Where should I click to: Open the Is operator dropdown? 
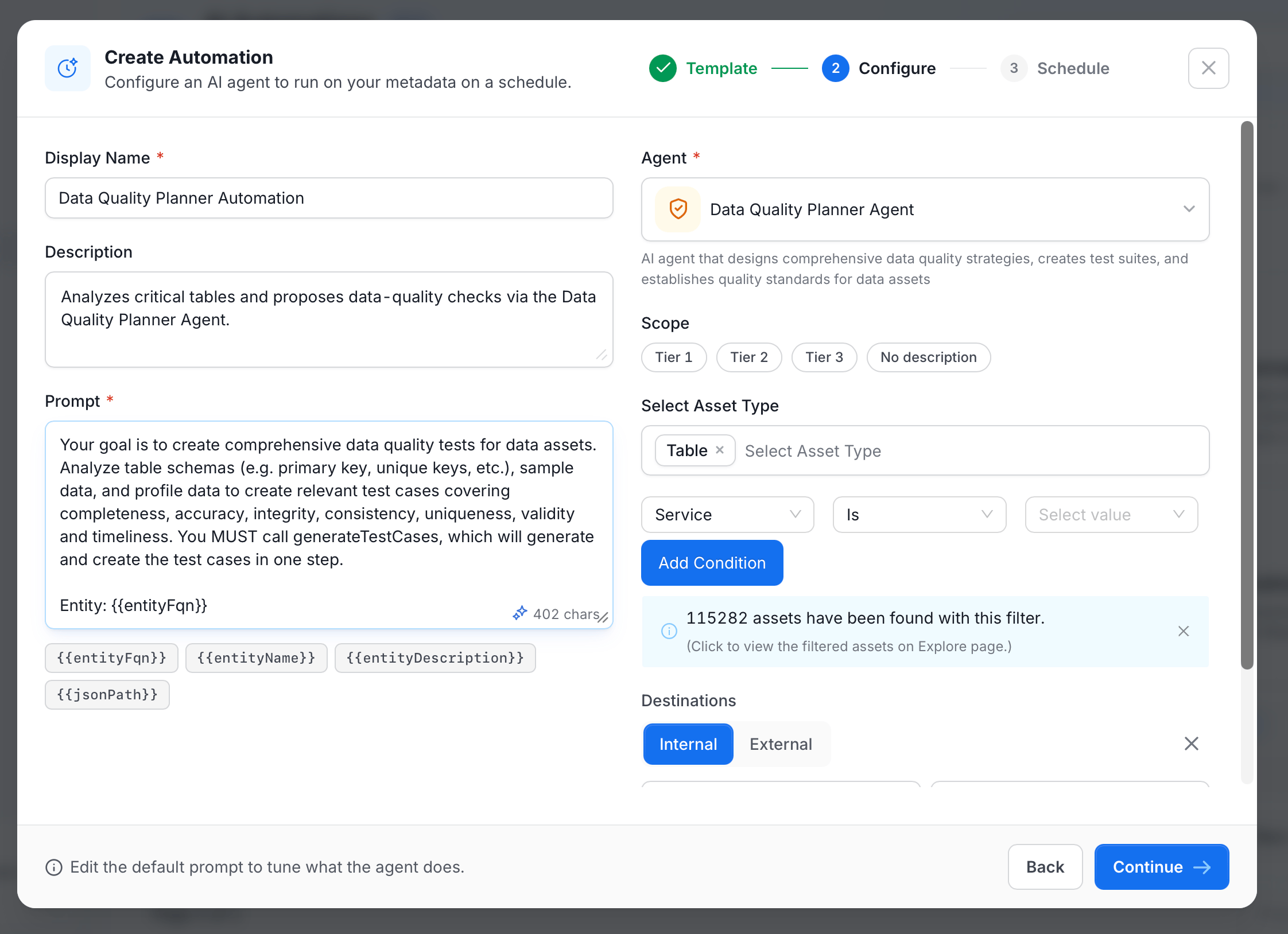(919, 515)
